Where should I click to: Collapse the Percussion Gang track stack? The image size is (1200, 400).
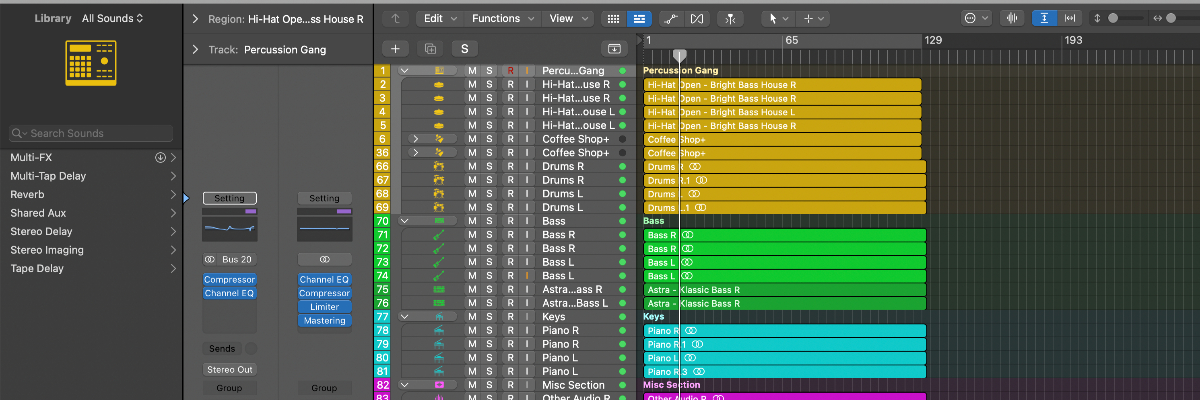point(404,71)
